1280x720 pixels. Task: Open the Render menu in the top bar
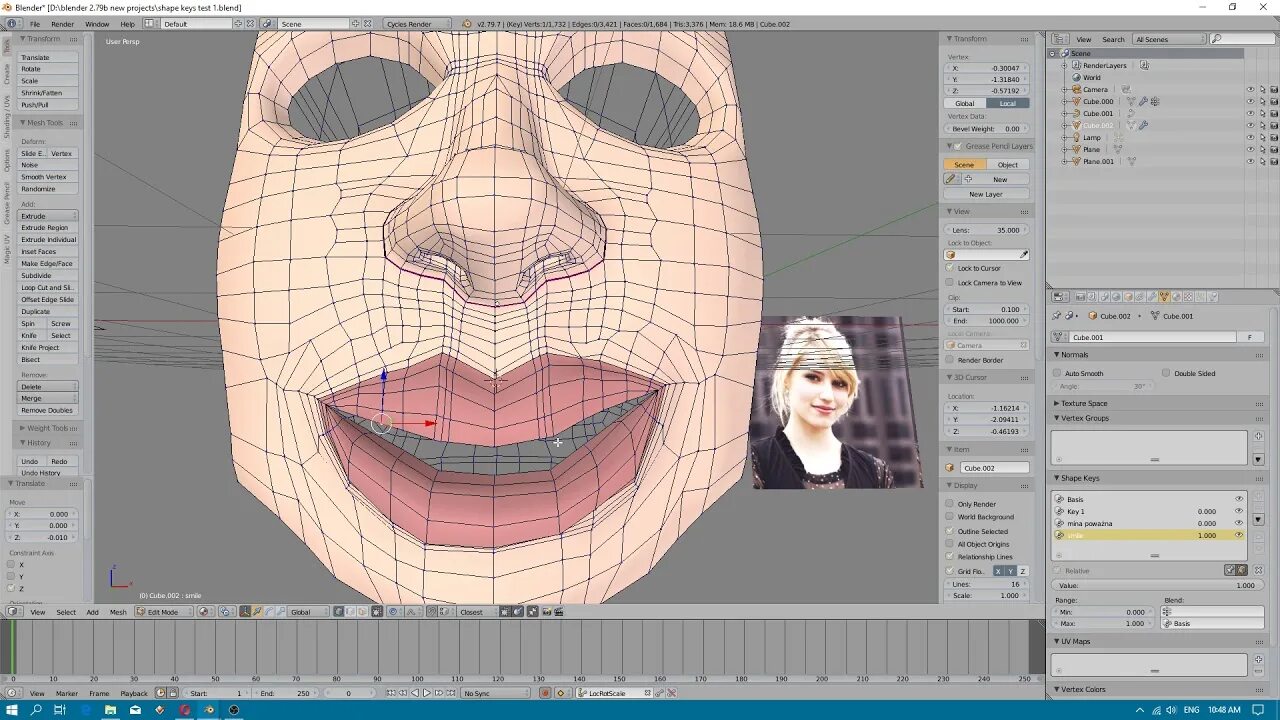(62, 24)
